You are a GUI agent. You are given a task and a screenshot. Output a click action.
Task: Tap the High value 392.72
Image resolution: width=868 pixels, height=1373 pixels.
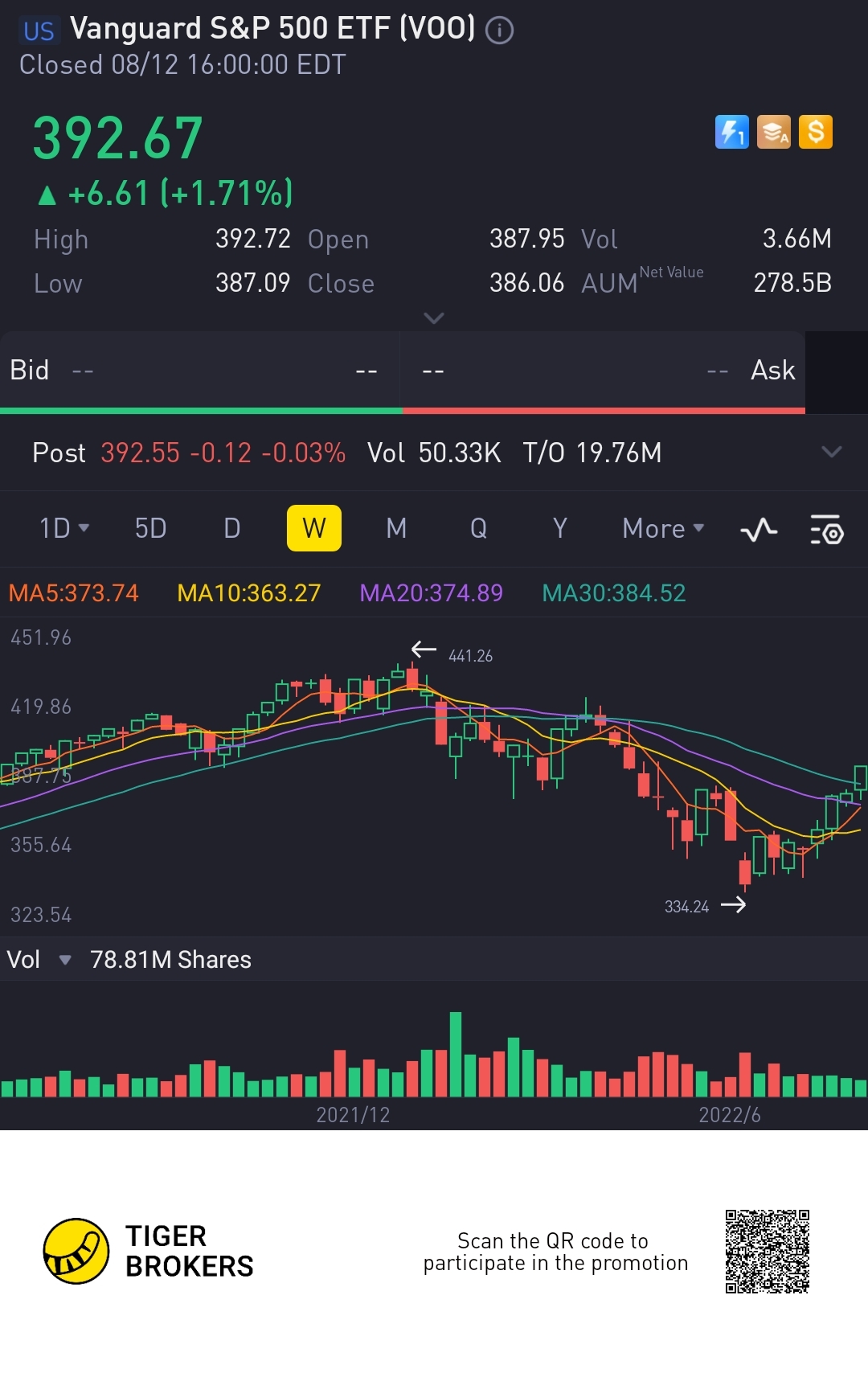(252, 239)
